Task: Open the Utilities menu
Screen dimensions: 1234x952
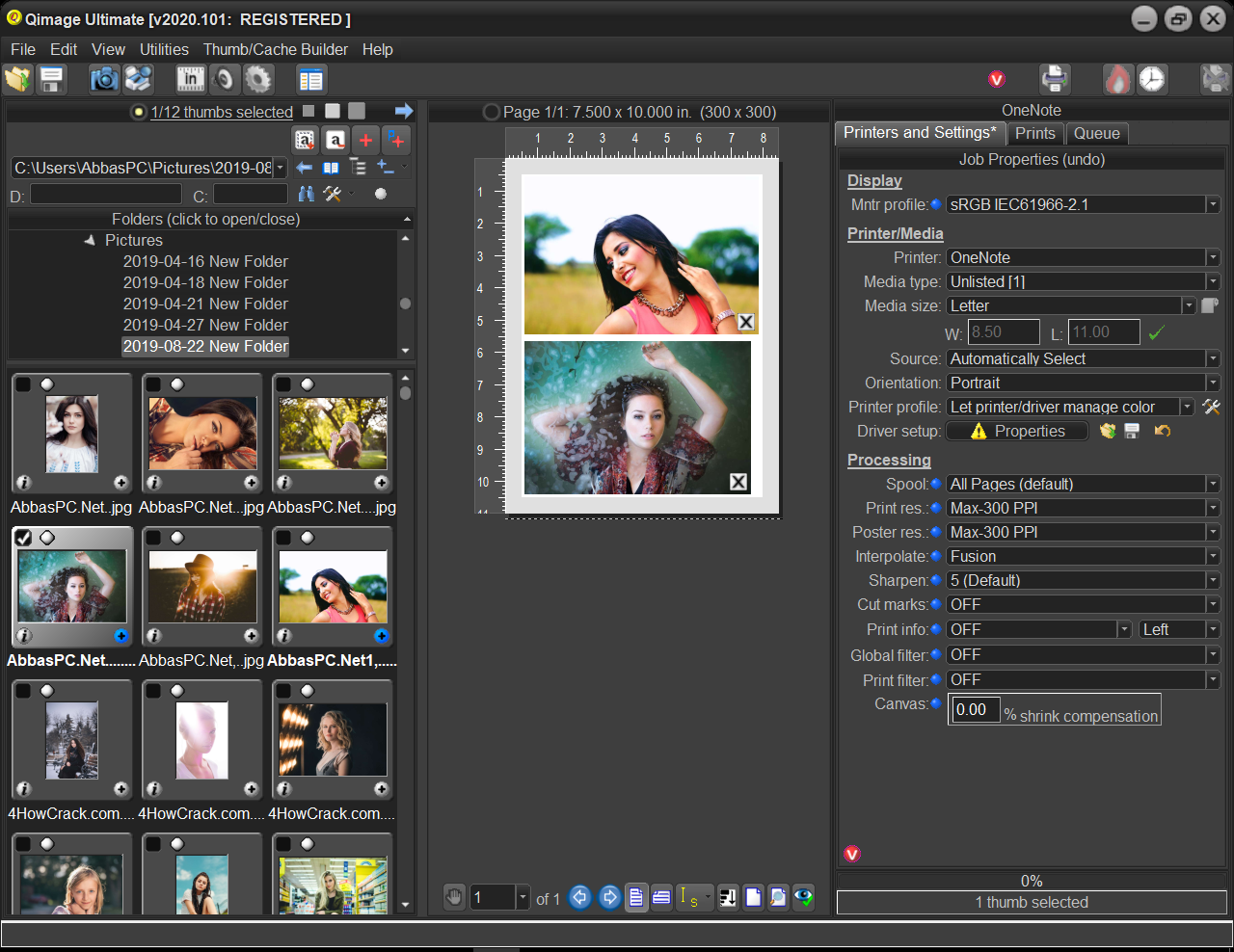Action: [x=164, y=49]
